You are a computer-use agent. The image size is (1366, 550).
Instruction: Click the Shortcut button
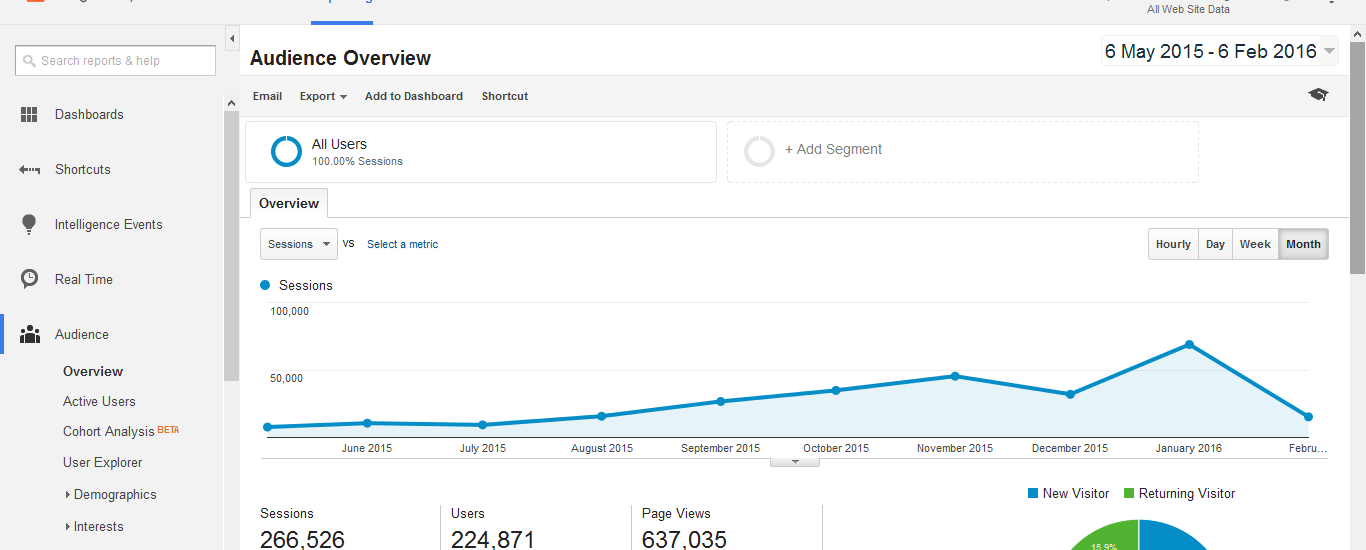[x=505, y=96]
